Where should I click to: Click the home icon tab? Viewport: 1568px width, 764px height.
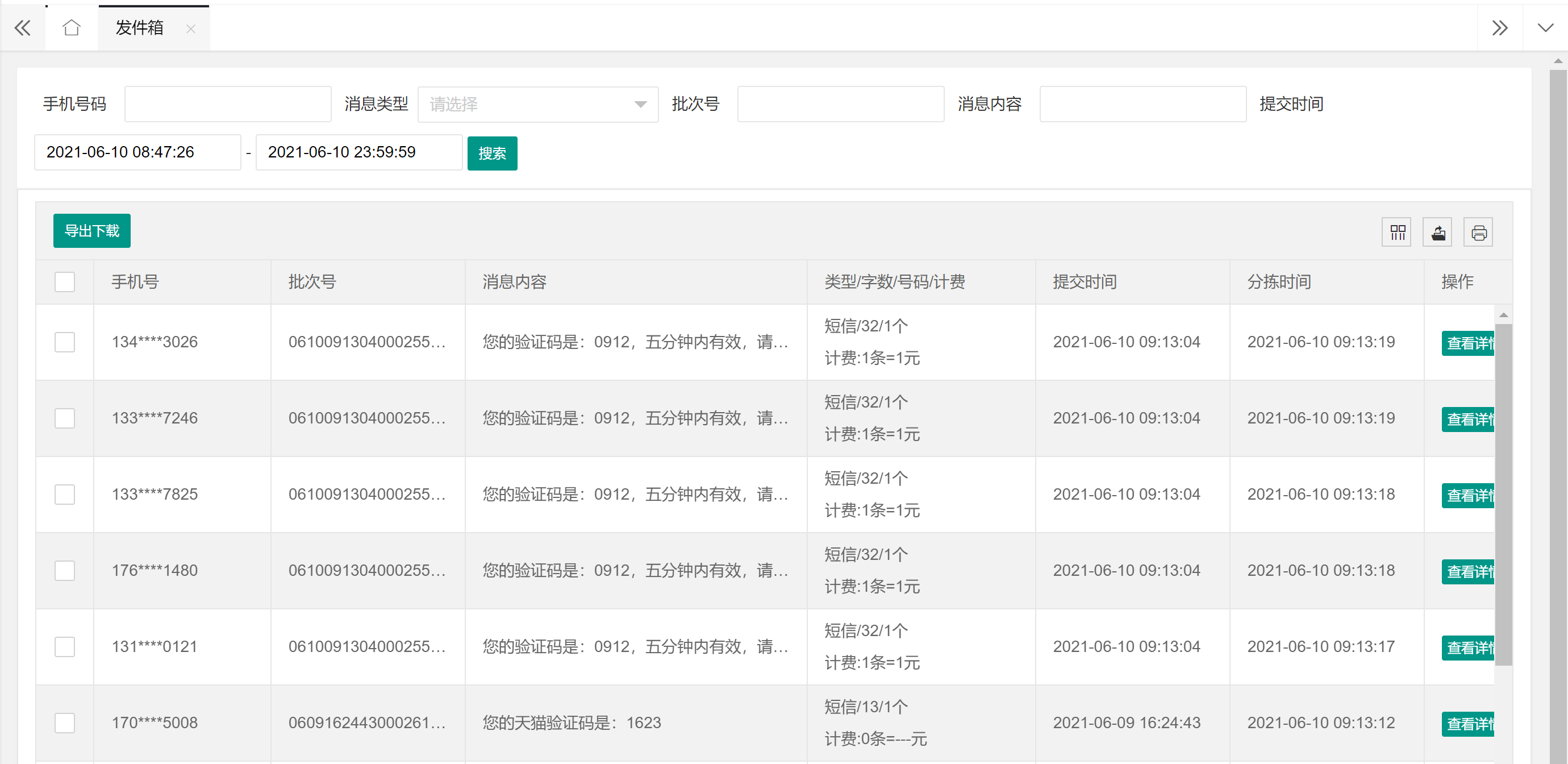point(71,28)
